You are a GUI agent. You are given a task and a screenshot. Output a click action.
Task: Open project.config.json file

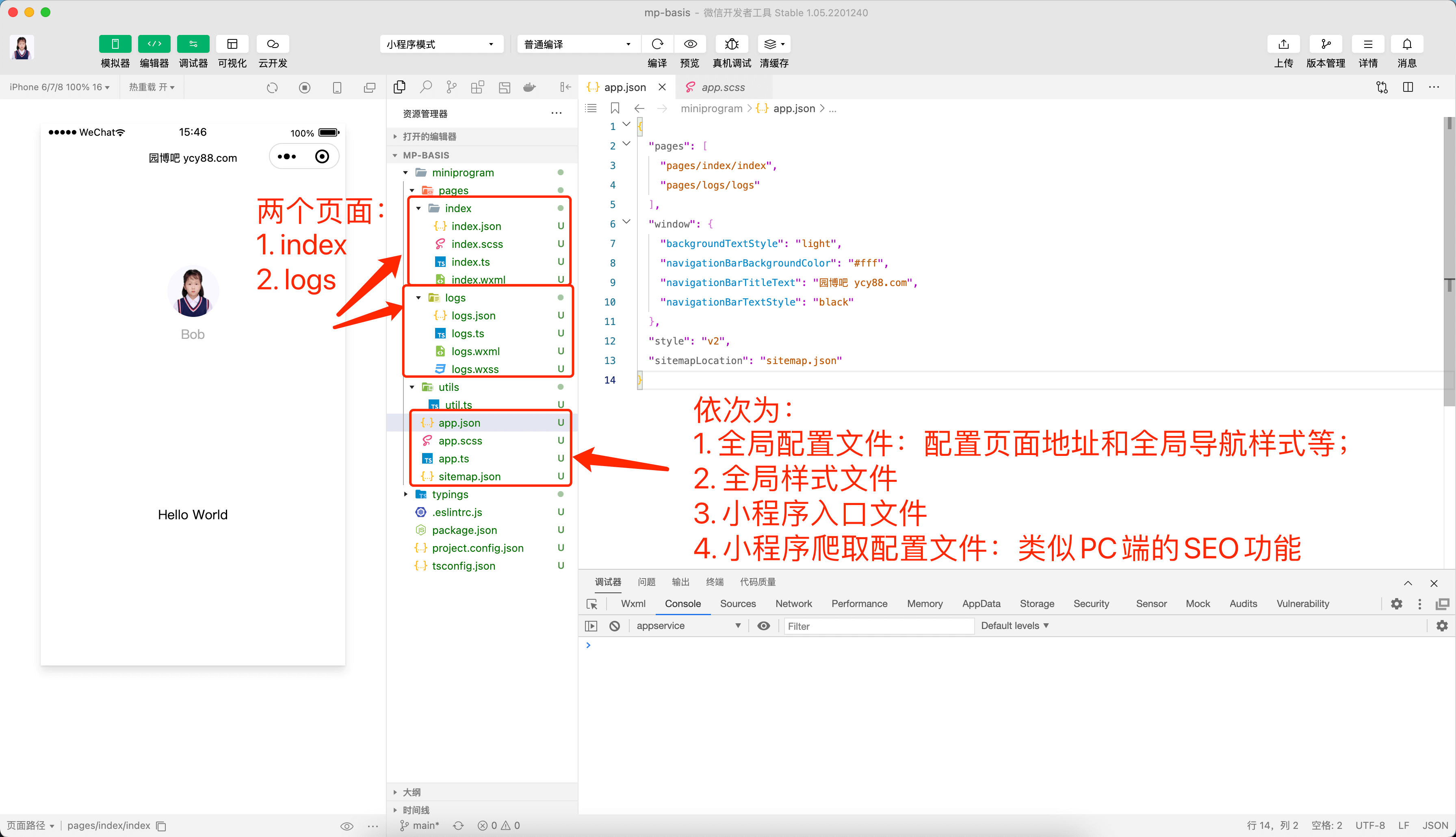click(x=482, y=548)
